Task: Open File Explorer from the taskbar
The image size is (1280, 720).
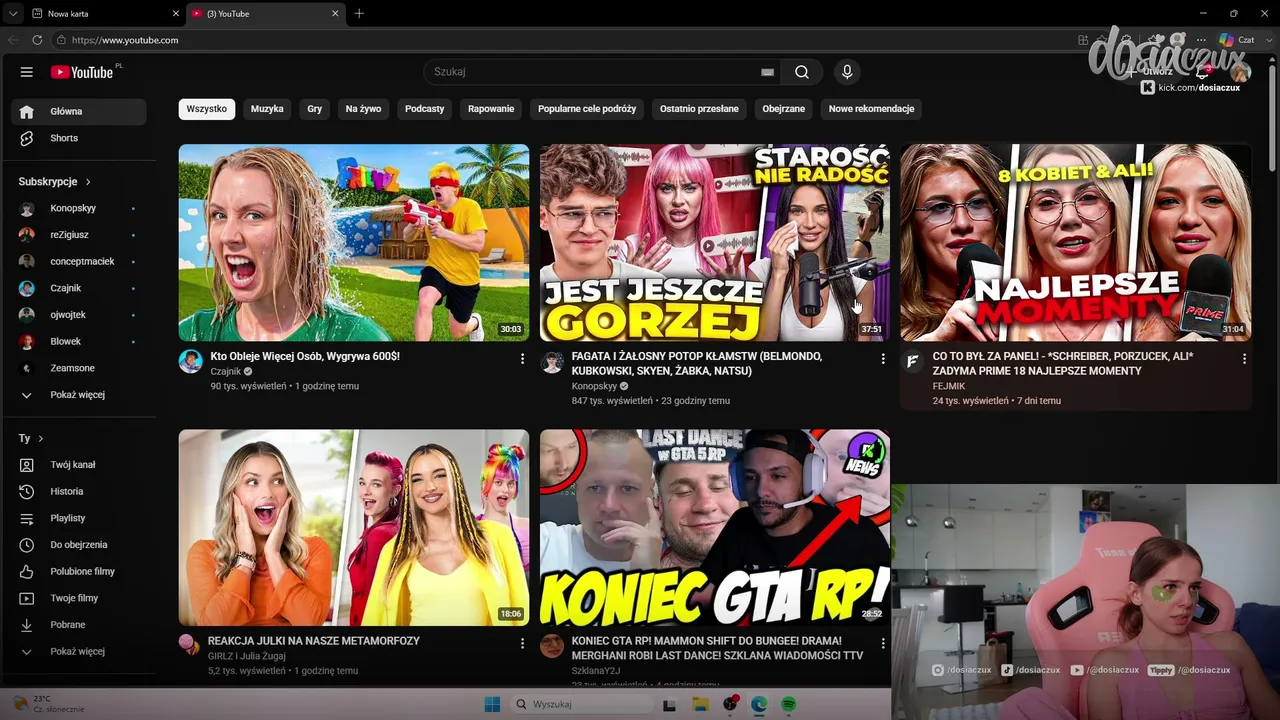Action: point(700,704)
